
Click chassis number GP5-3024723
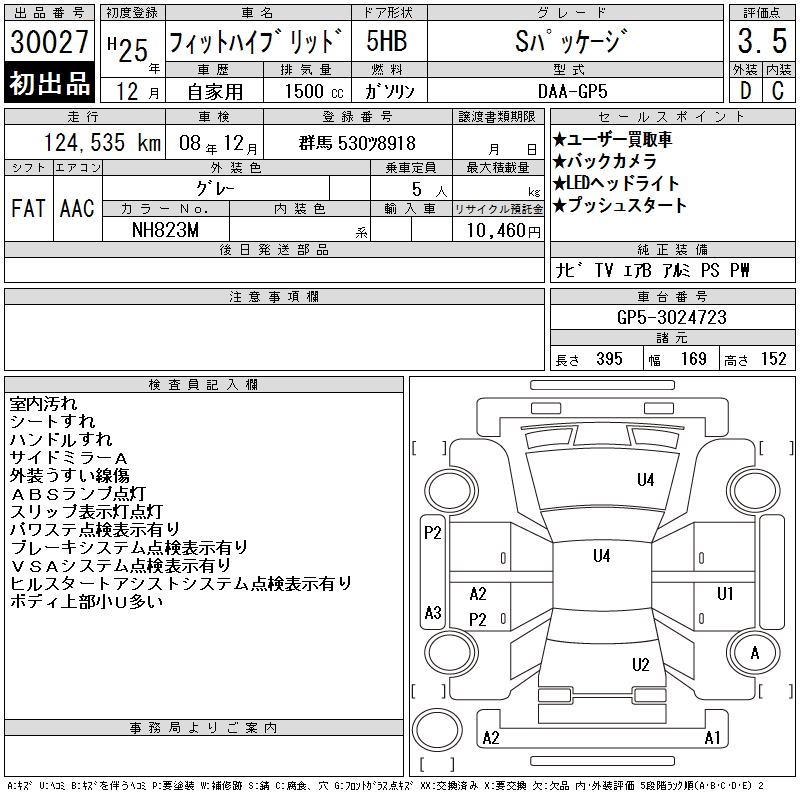tap(671, 317)
